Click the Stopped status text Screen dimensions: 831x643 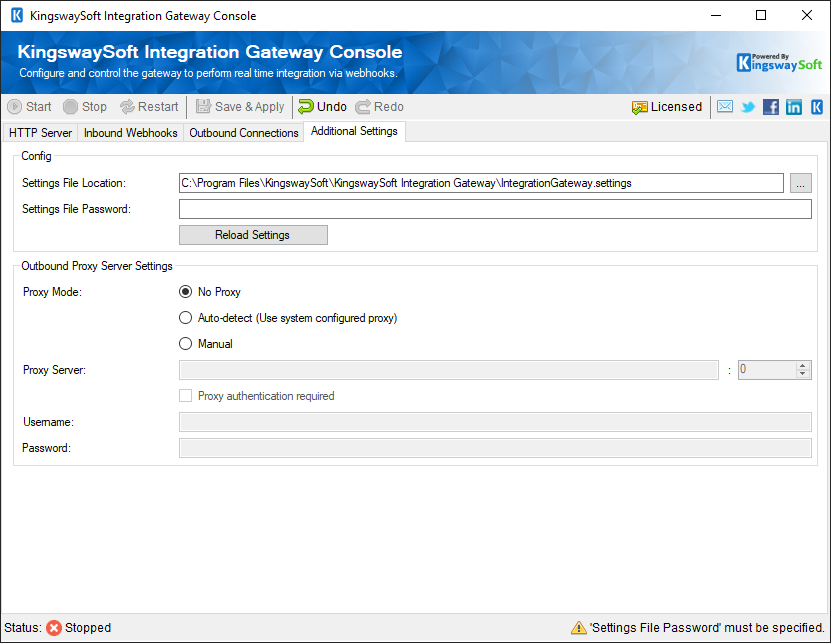[88, 628]
